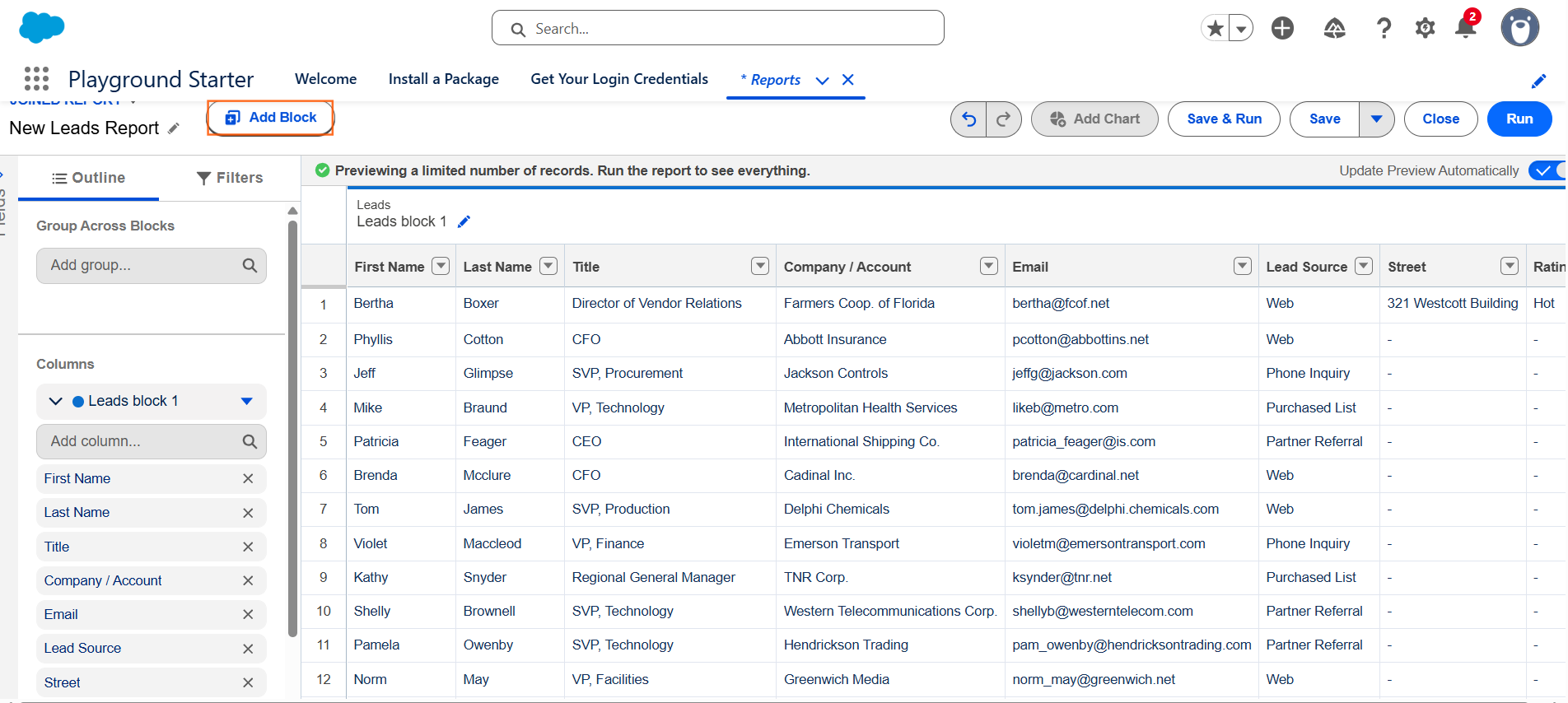Open the App Launcher grid icon
Screen dimensions: 1568x703
tap(36, 79)
